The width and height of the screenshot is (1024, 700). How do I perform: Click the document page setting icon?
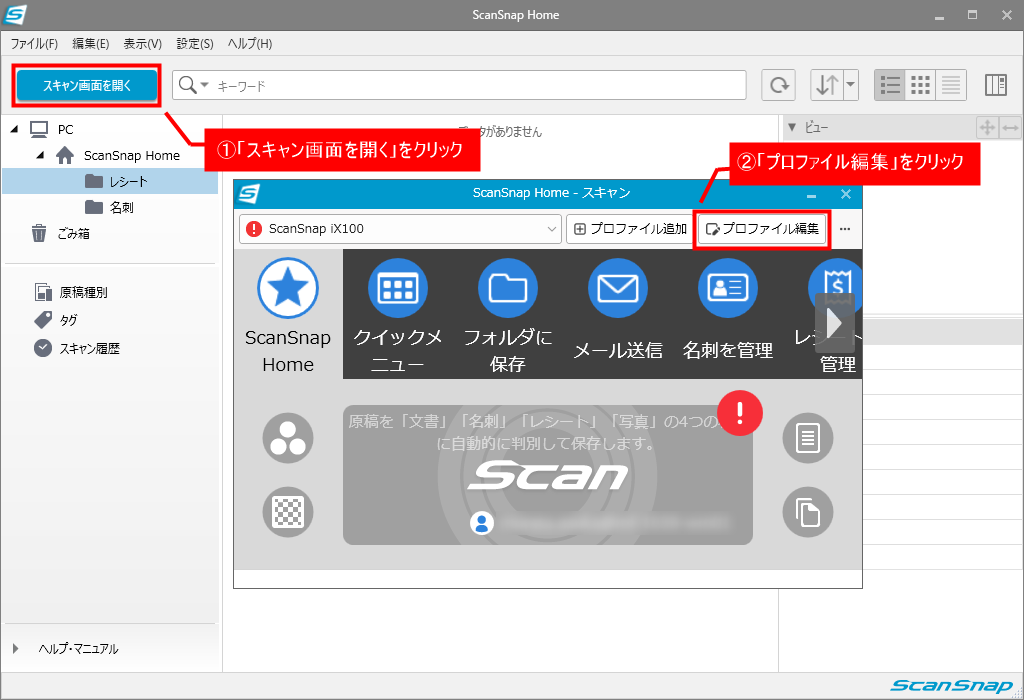click(808, 438)
